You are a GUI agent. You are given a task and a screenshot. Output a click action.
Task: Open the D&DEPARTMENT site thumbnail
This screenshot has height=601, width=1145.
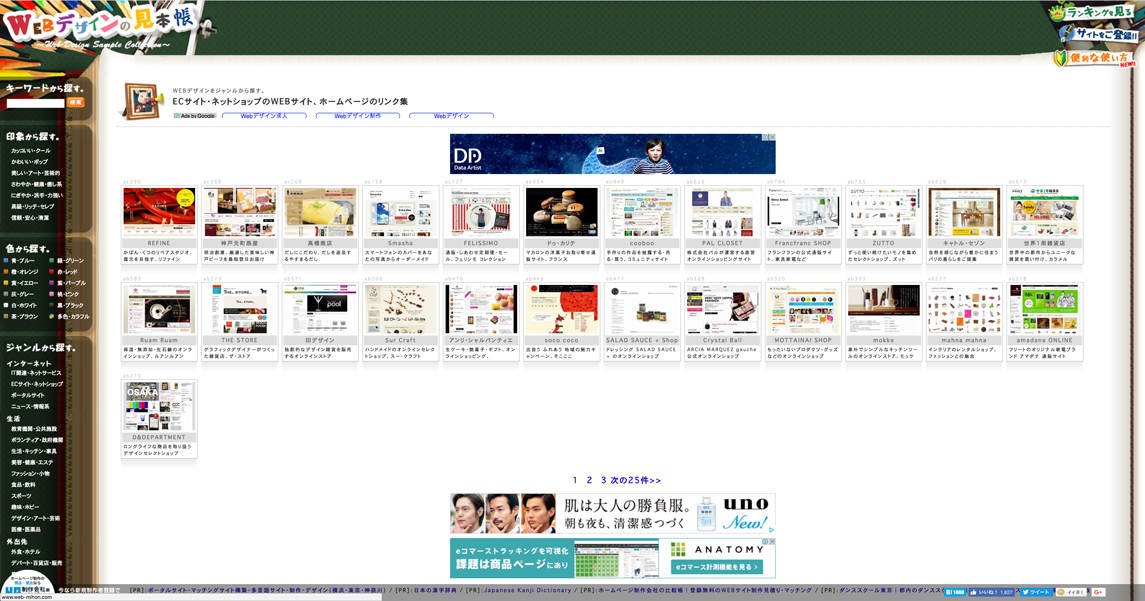tap(159, 406)
